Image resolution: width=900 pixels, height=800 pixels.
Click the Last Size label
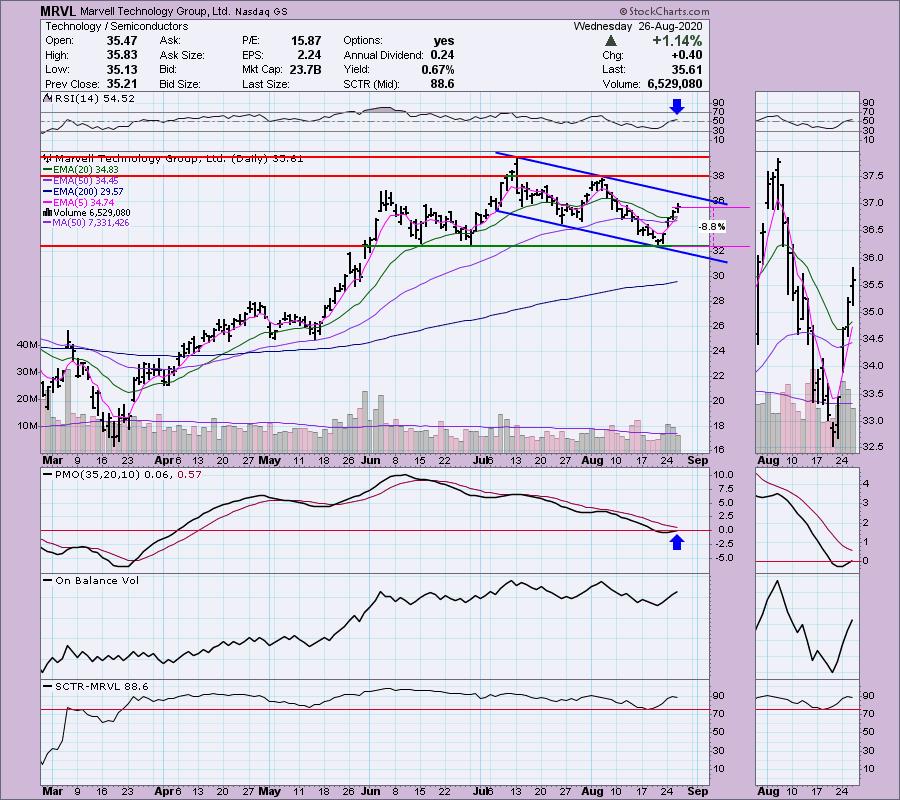(x=265, y=84)
